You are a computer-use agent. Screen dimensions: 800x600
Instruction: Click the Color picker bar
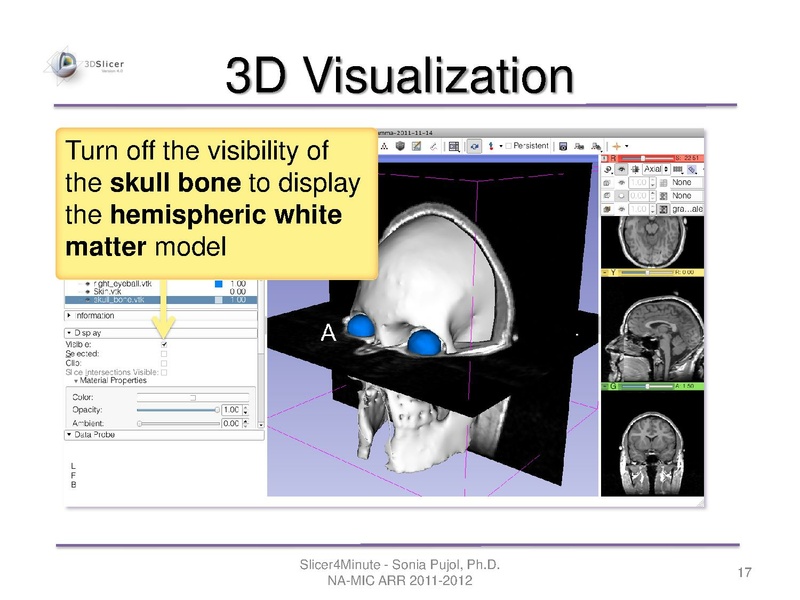click(x=193, y=397)
